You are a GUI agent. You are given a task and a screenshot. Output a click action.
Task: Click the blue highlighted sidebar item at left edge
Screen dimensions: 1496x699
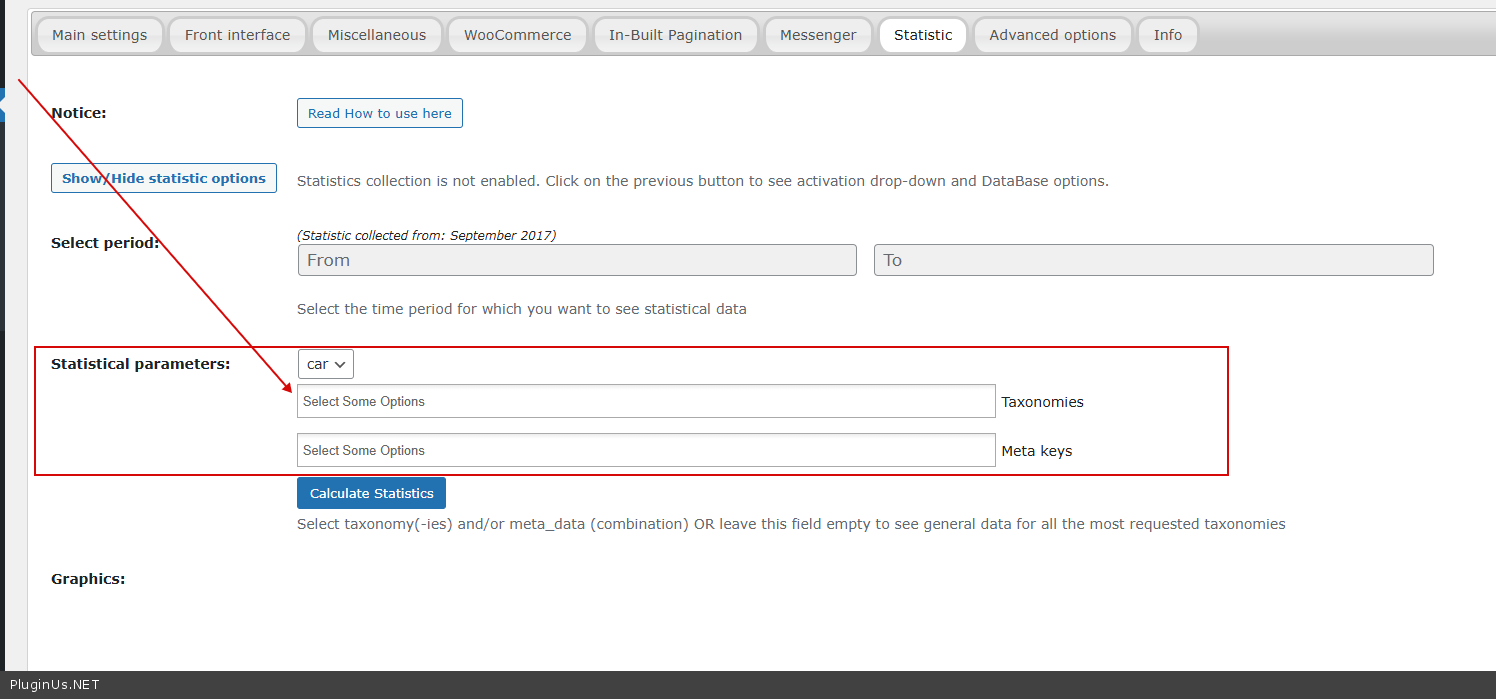2,105
